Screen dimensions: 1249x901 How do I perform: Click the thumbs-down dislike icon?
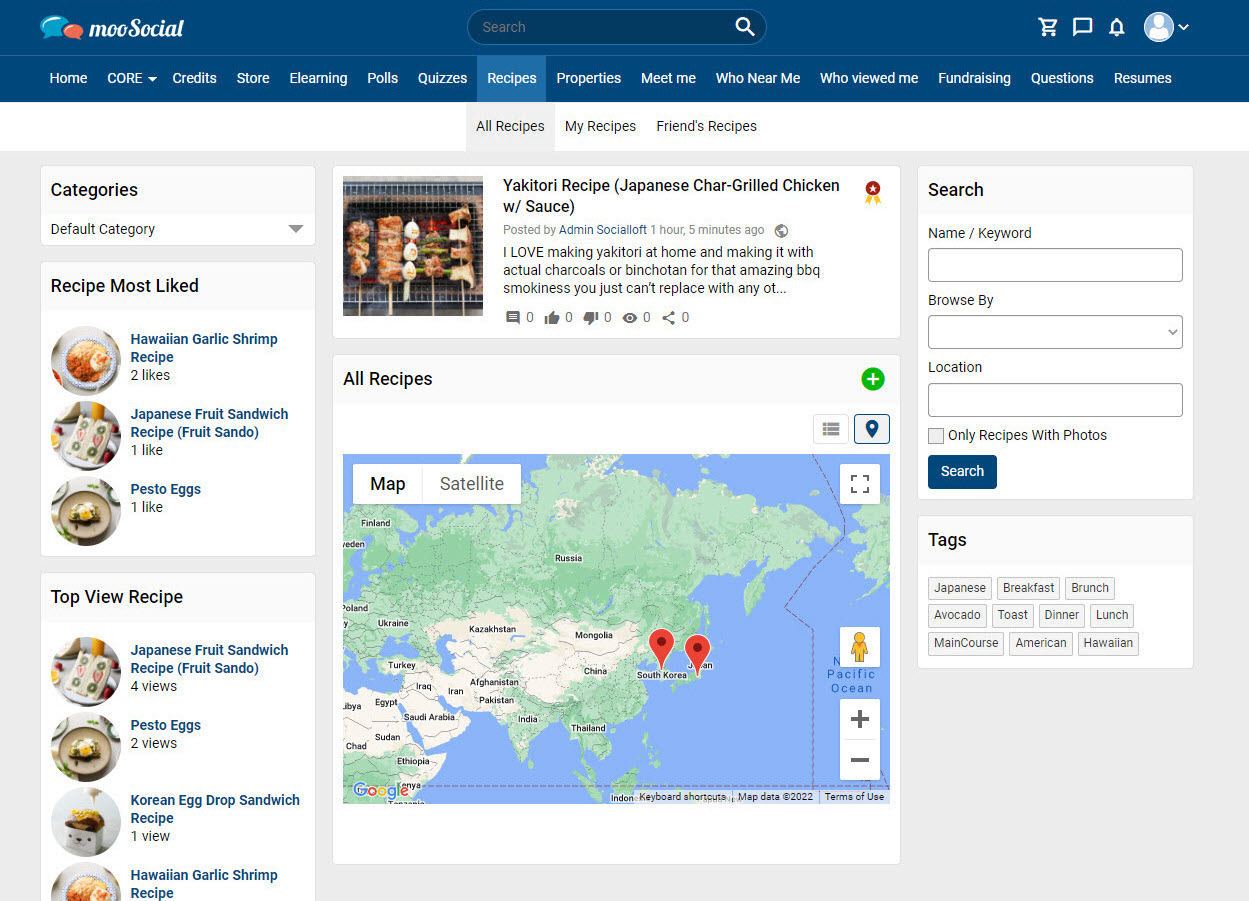click(590, 318)
